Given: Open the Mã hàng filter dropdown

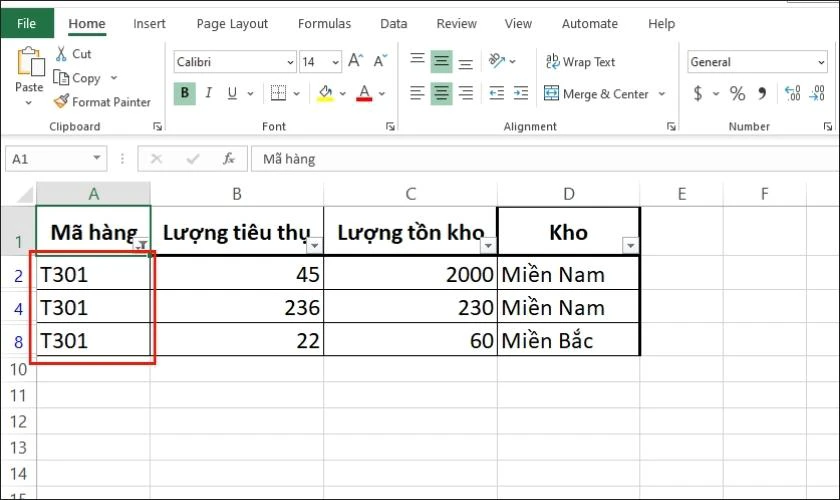Looking at the screenshot, I should click(142, 245).
